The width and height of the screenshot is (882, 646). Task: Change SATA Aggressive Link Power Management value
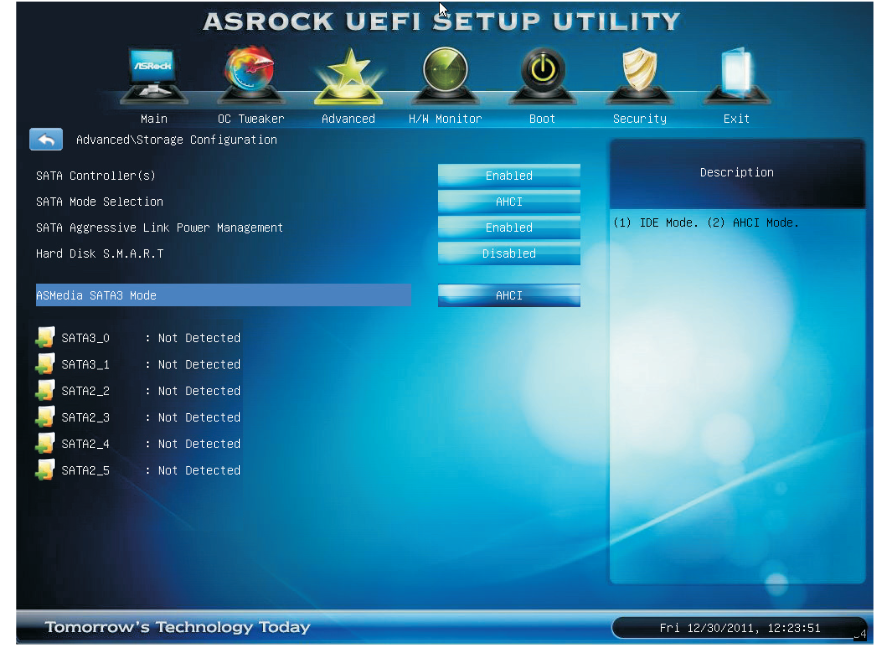509,227
